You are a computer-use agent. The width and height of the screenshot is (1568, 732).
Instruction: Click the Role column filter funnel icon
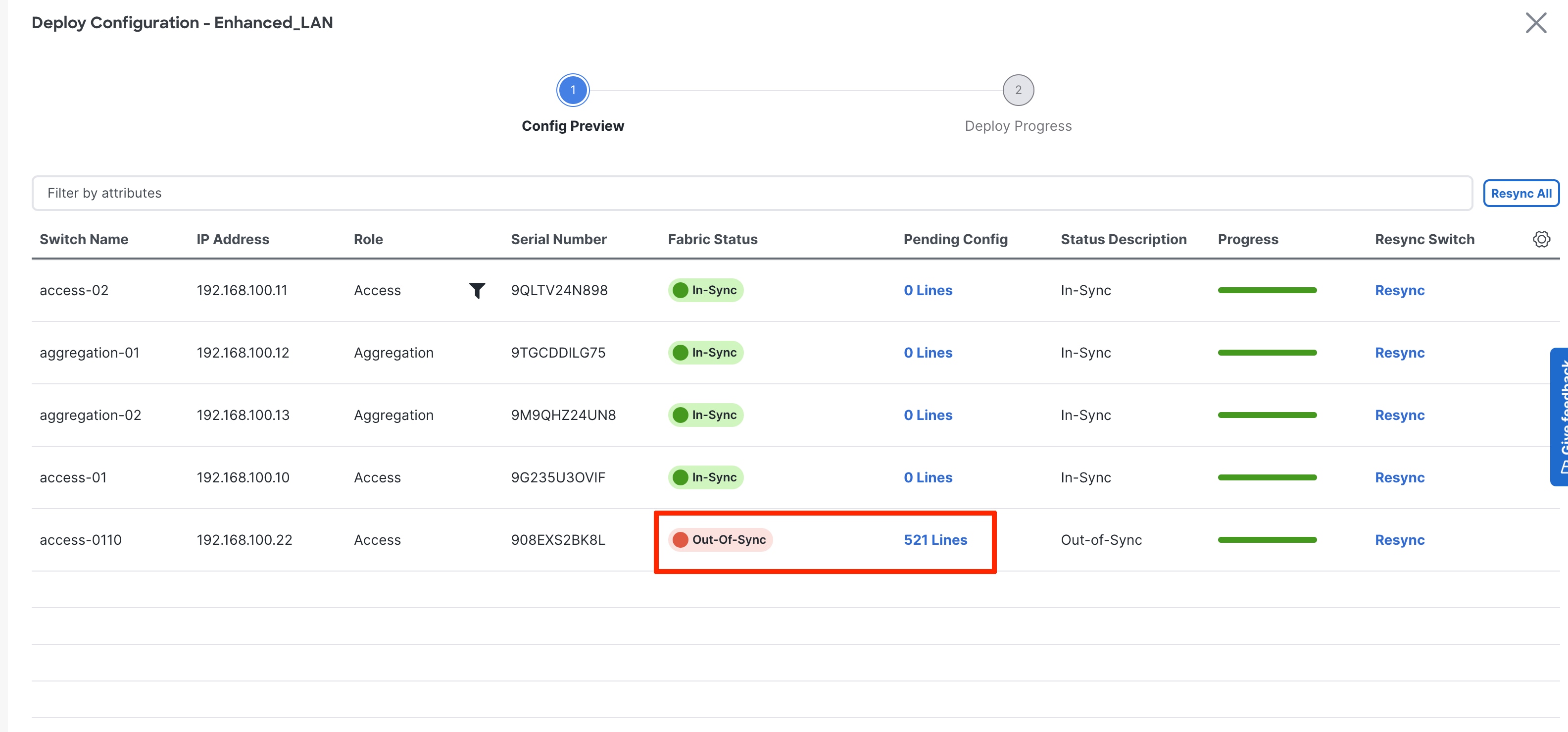tap(477, 291)
